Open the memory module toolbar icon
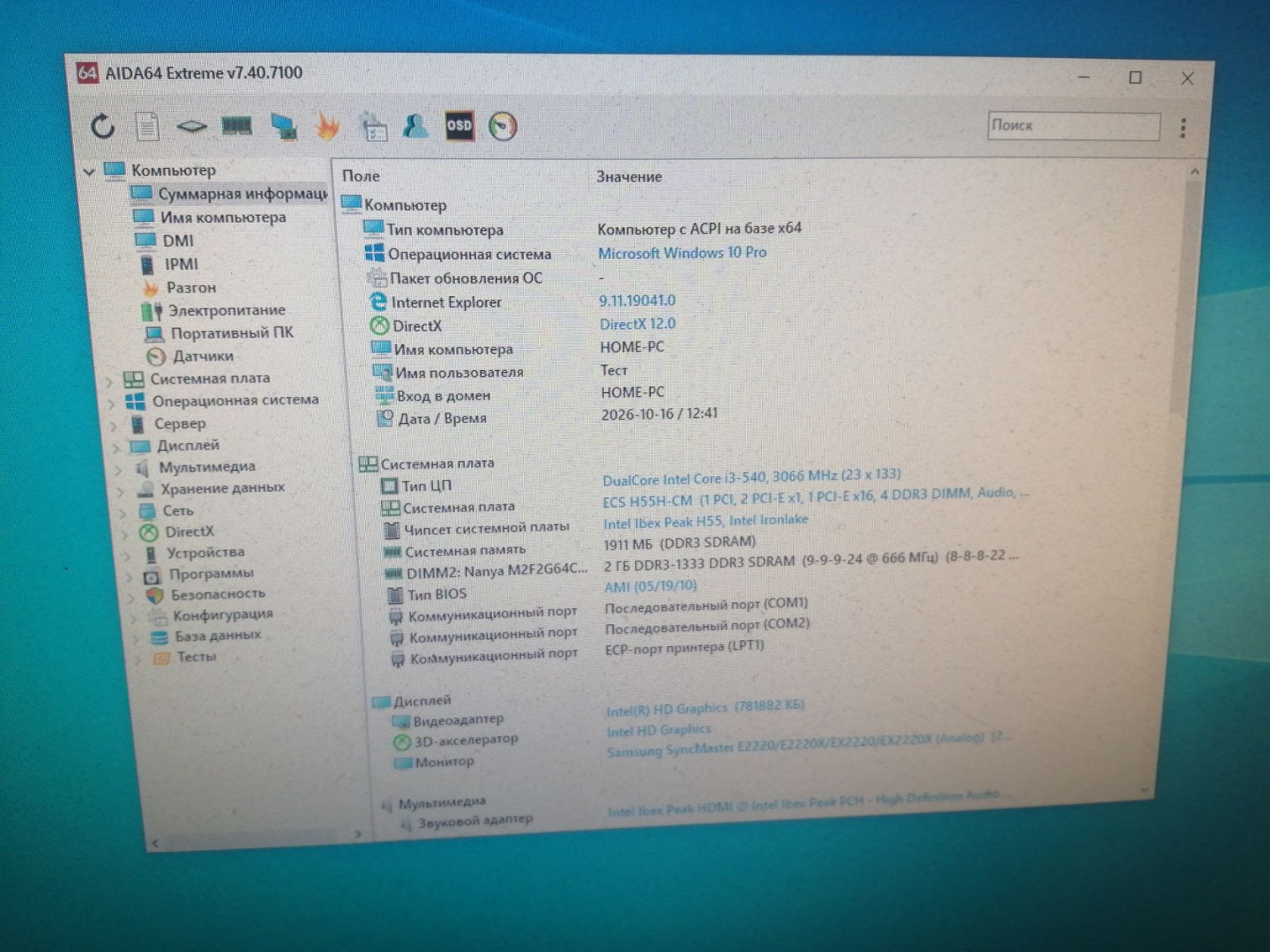Screen dimensions: 1270x952 [237, 125]
